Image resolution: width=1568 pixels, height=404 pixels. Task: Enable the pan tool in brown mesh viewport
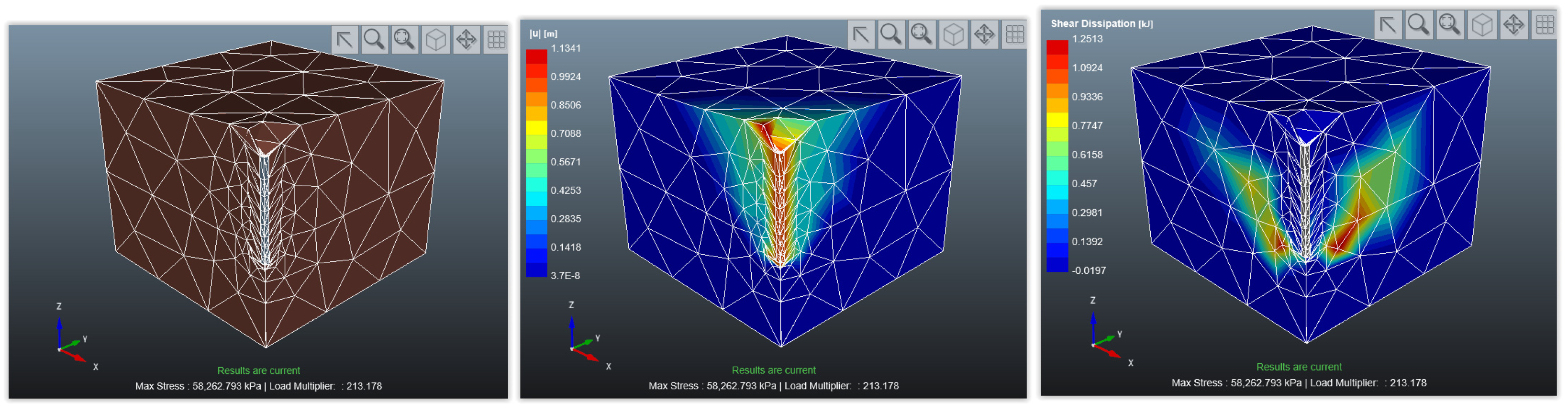click(x=466, y=40)
